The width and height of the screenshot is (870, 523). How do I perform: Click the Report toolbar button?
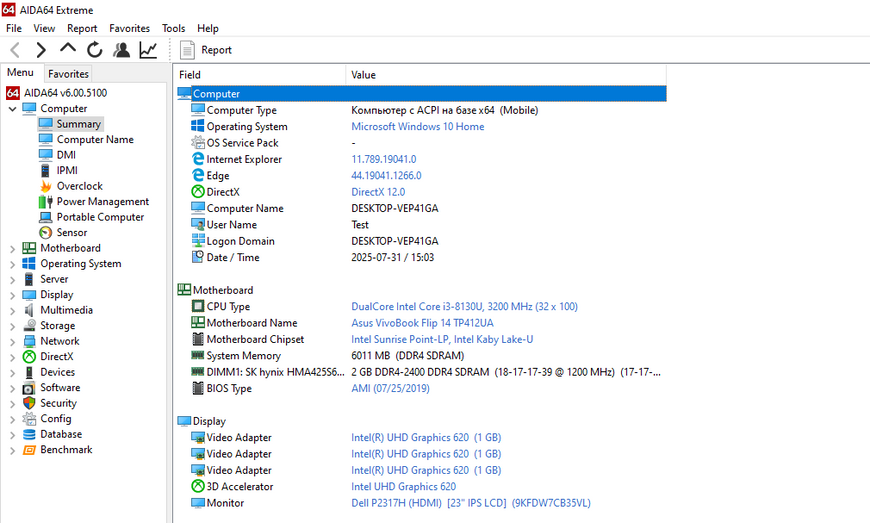point(206,50)
